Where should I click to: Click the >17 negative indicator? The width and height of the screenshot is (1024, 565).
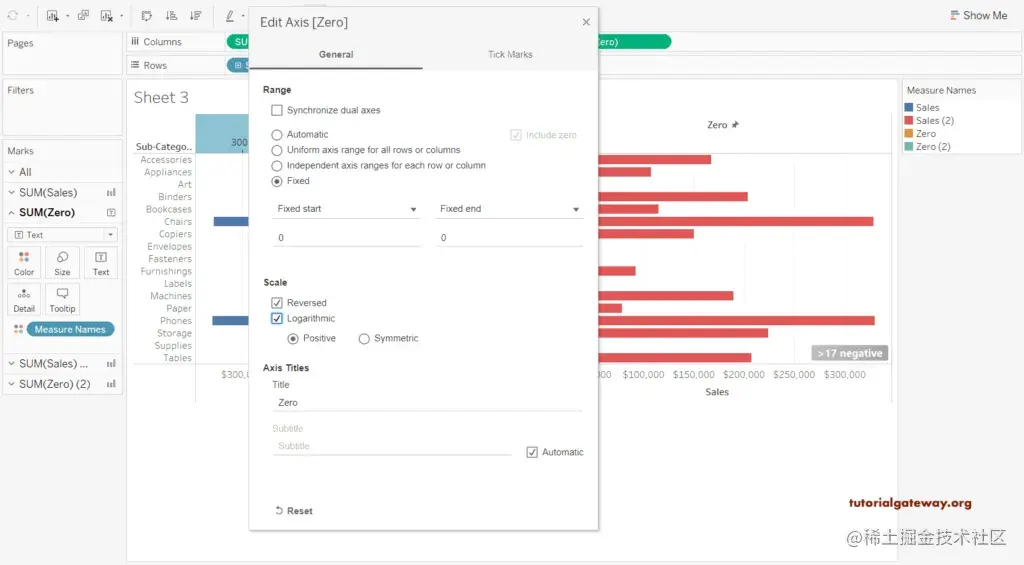pyautogui.click(x=849, y=353)
